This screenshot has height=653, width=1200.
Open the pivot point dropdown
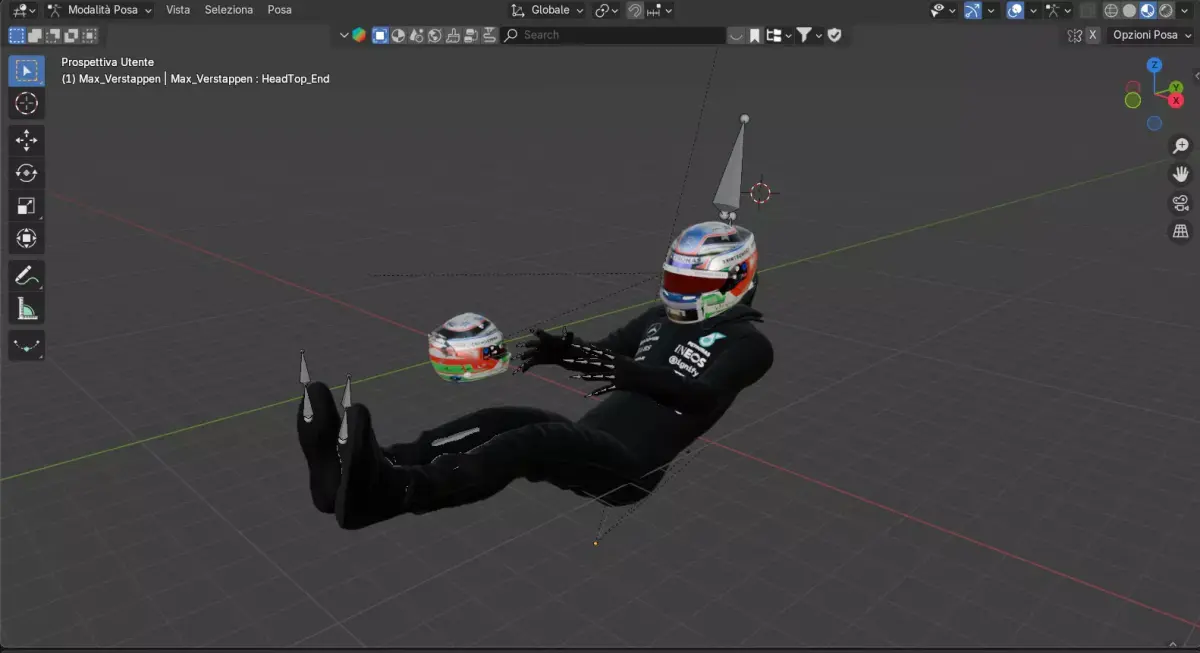click(606, 10)
